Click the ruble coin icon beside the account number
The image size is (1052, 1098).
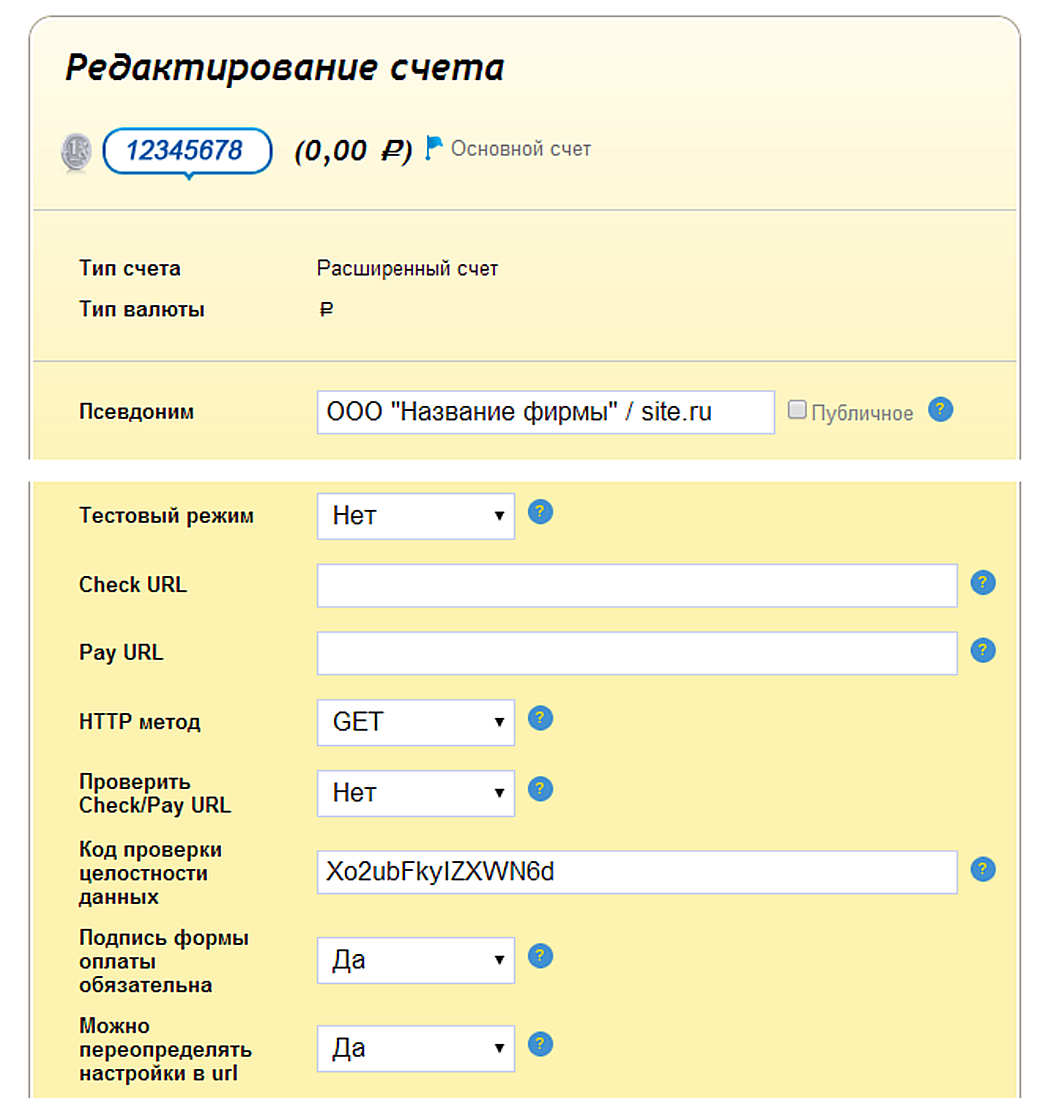pos(76,151)
